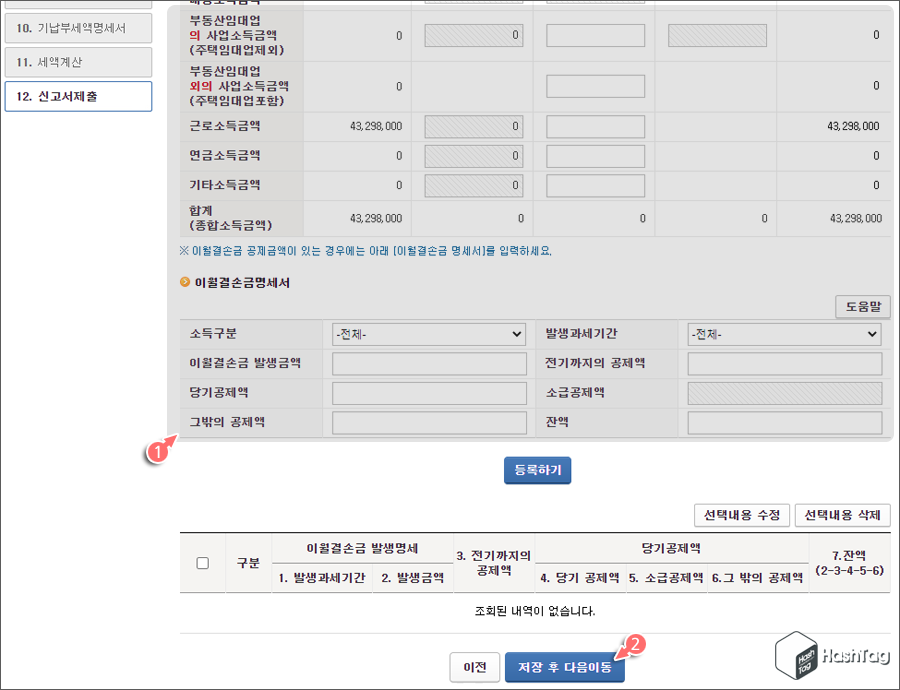This screenshot has height=690, width=900.
Task: Click the 그밖의 공제액 input field
Action: click(429, 422)
